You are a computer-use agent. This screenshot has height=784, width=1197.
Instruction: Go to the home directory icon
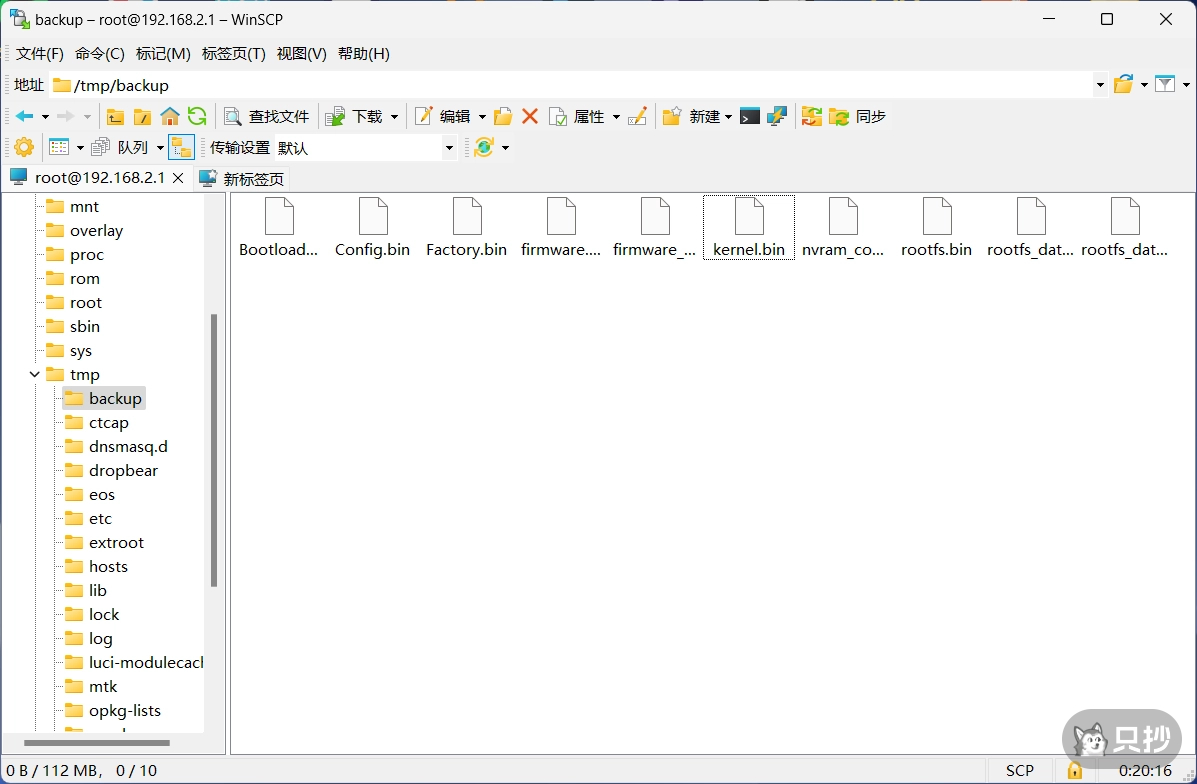[x=170, y=117]
